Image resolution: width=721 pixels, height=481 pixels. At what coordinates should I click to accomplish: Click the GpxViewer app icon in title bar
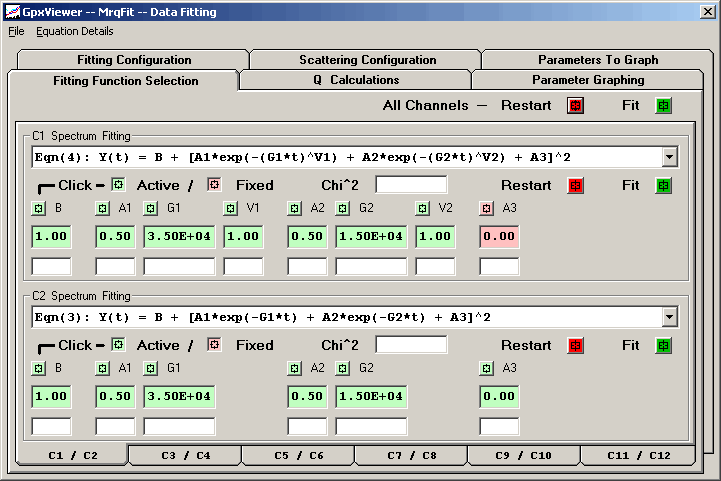point(12,11)
